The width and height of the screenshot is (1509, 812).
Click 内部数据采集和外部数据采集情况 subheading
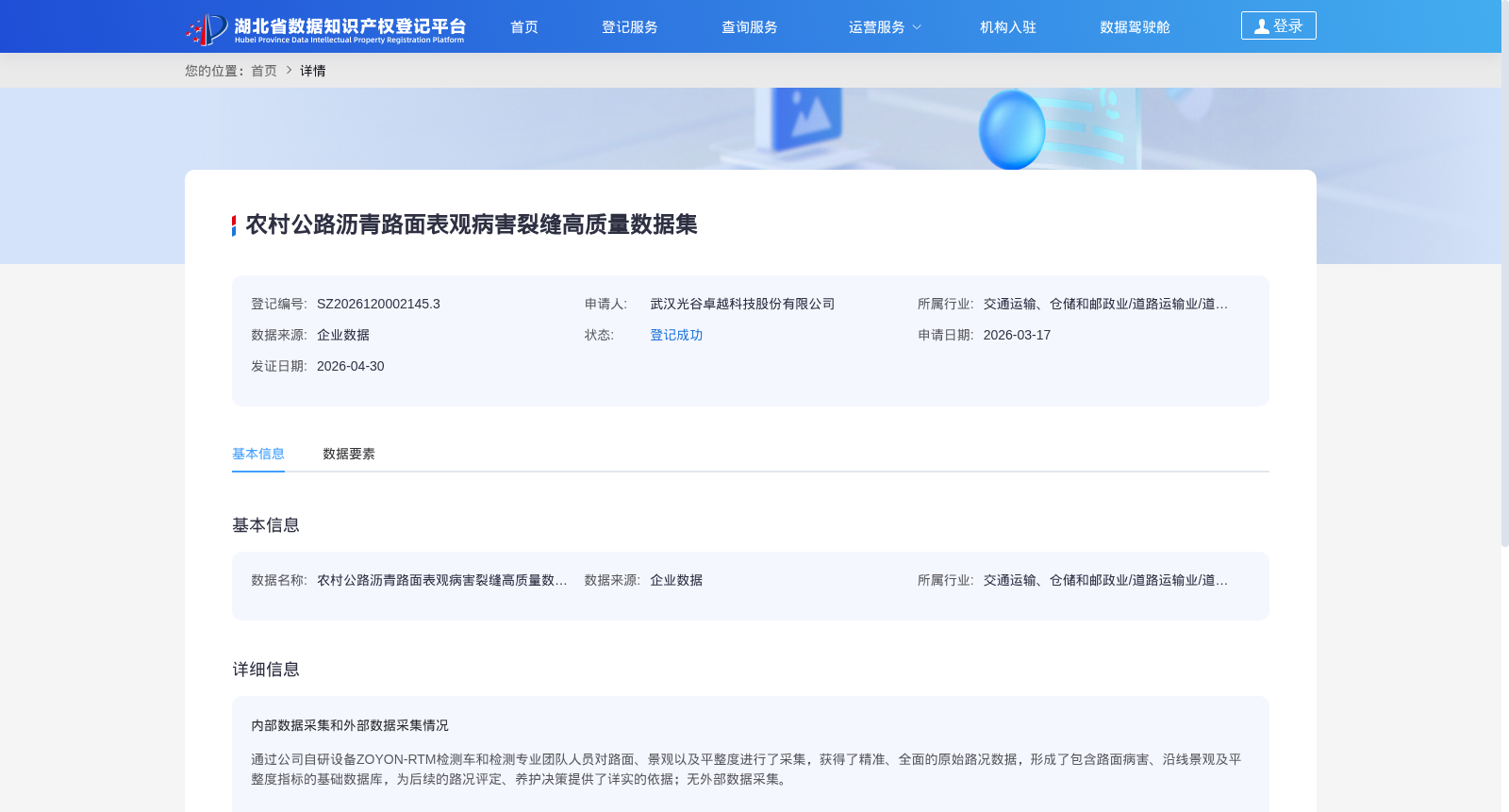[x=350, y=725]
